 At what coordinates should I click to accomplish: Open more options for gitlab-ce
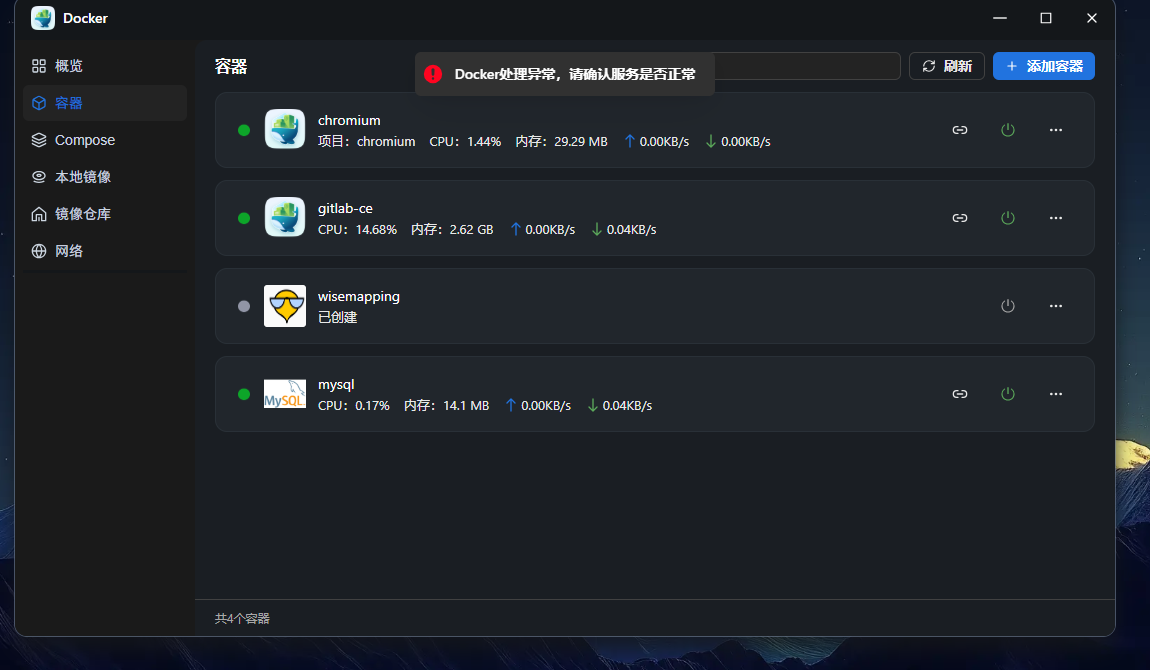[x=1055, y=218]
